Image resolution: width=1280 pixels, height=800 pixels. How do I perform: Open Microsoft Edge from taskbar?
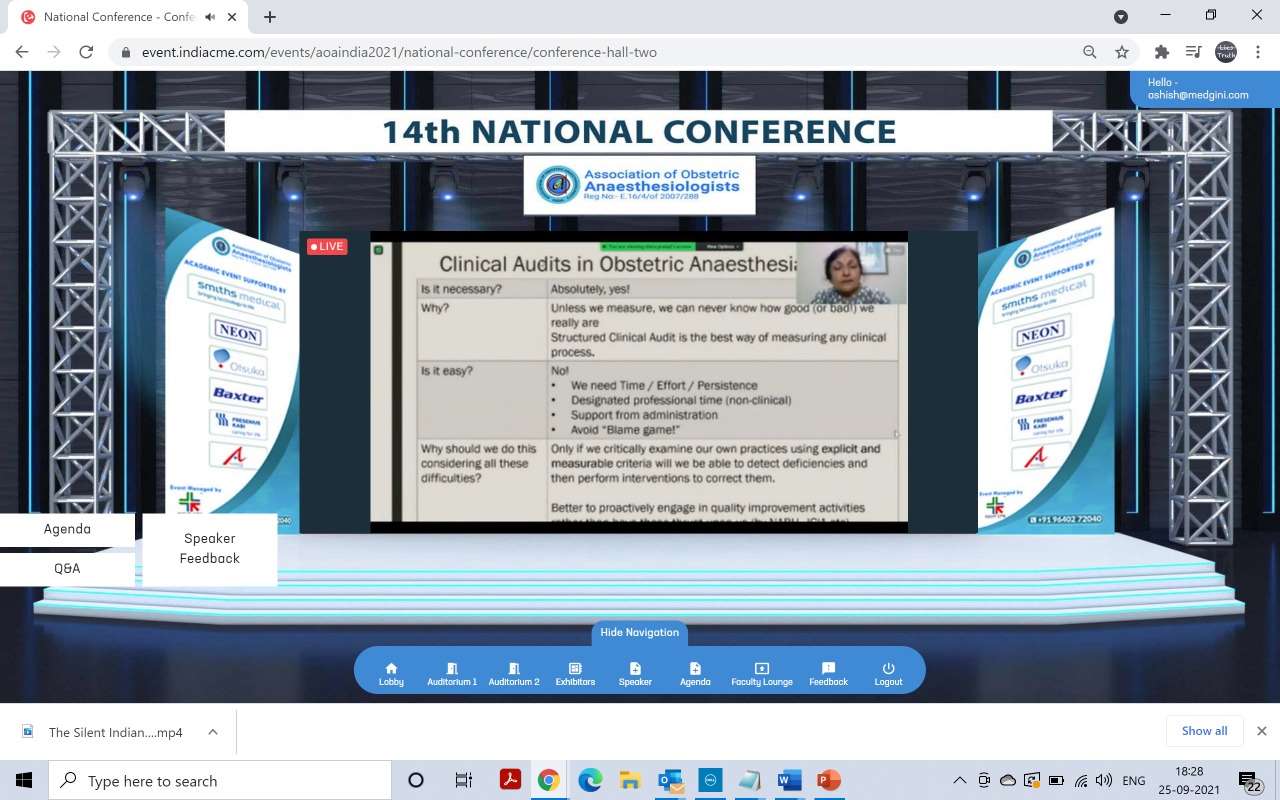(x=590, y=780)
